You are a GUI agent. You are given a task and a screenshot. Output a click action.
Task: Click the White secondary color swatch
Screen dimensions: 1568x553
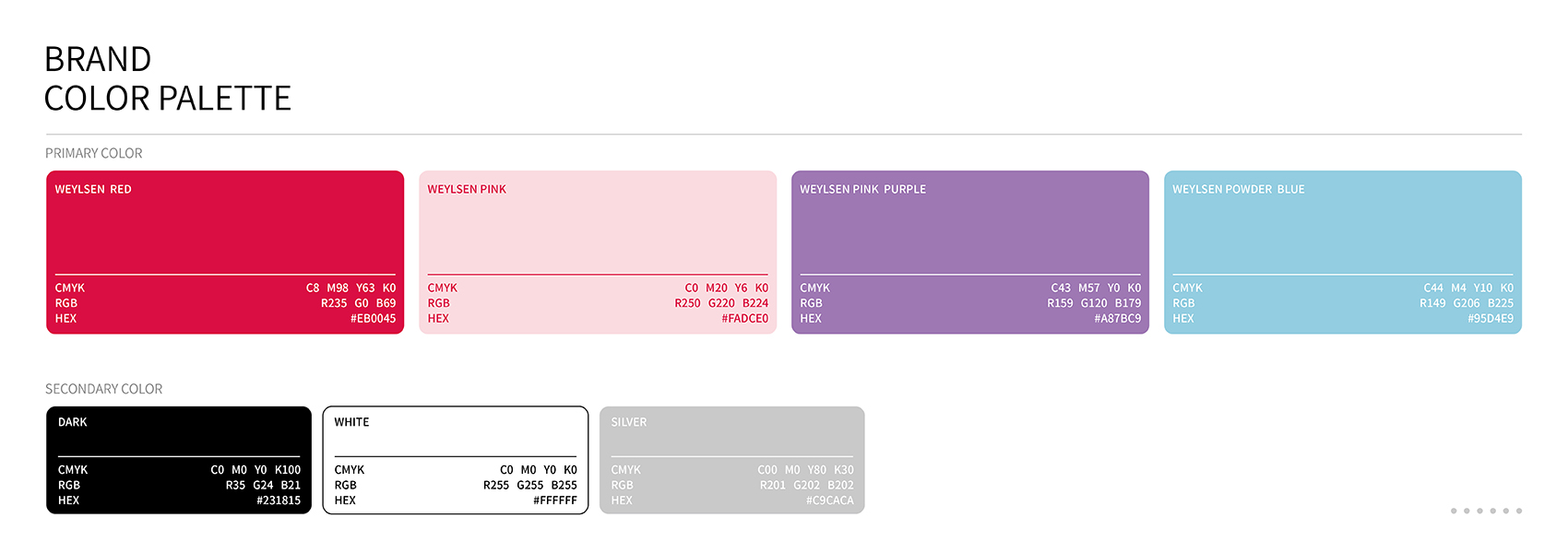(456, 438)
